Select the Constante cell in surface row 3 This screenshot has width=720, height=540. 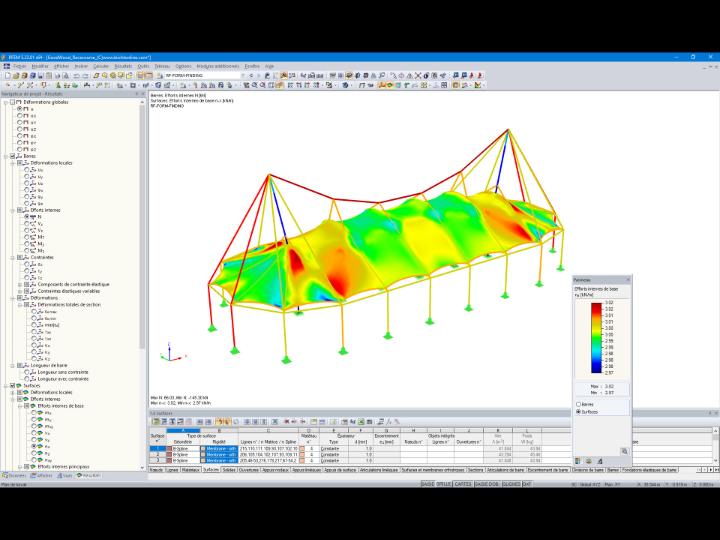[335, 460]
